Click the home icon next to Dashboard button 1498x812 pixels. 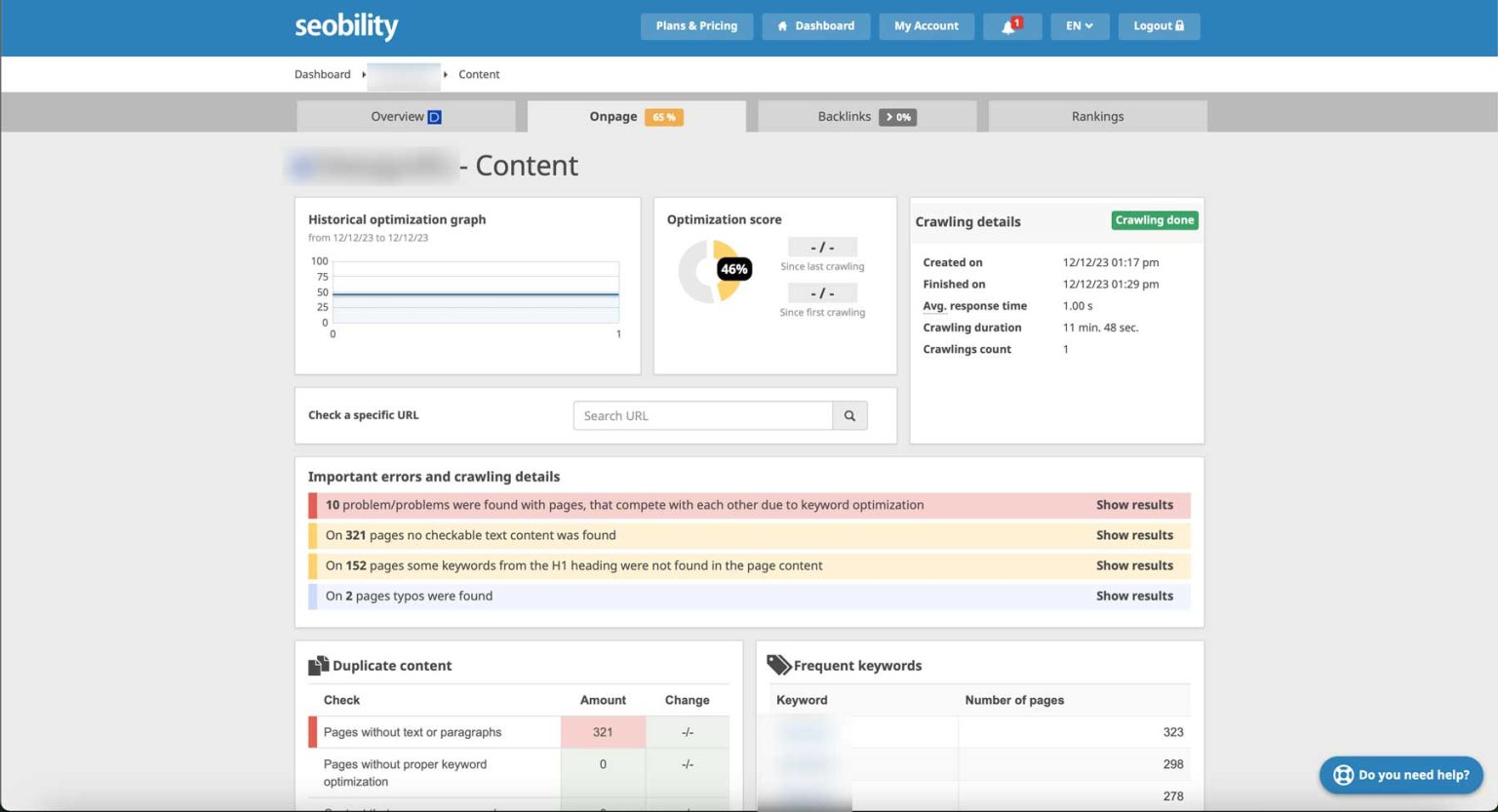point(781,26)
